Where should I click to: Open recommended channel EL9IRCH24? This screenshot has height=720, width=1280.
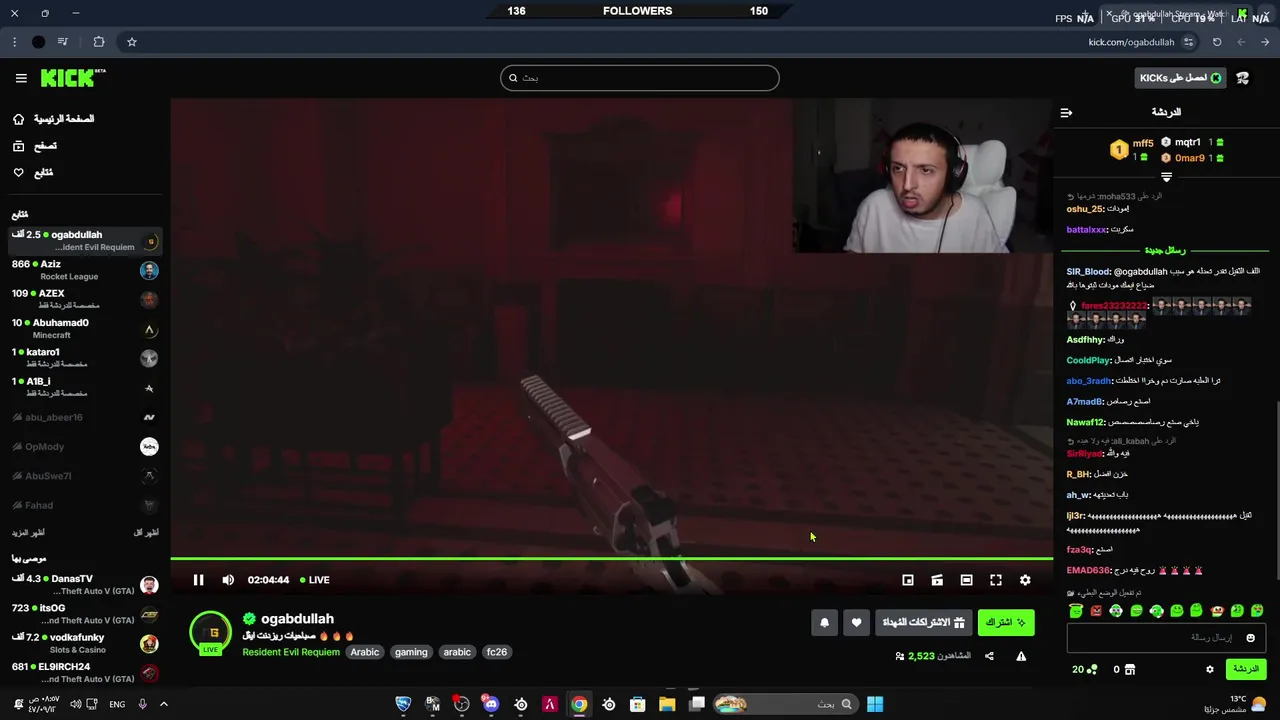click(85, 673)
